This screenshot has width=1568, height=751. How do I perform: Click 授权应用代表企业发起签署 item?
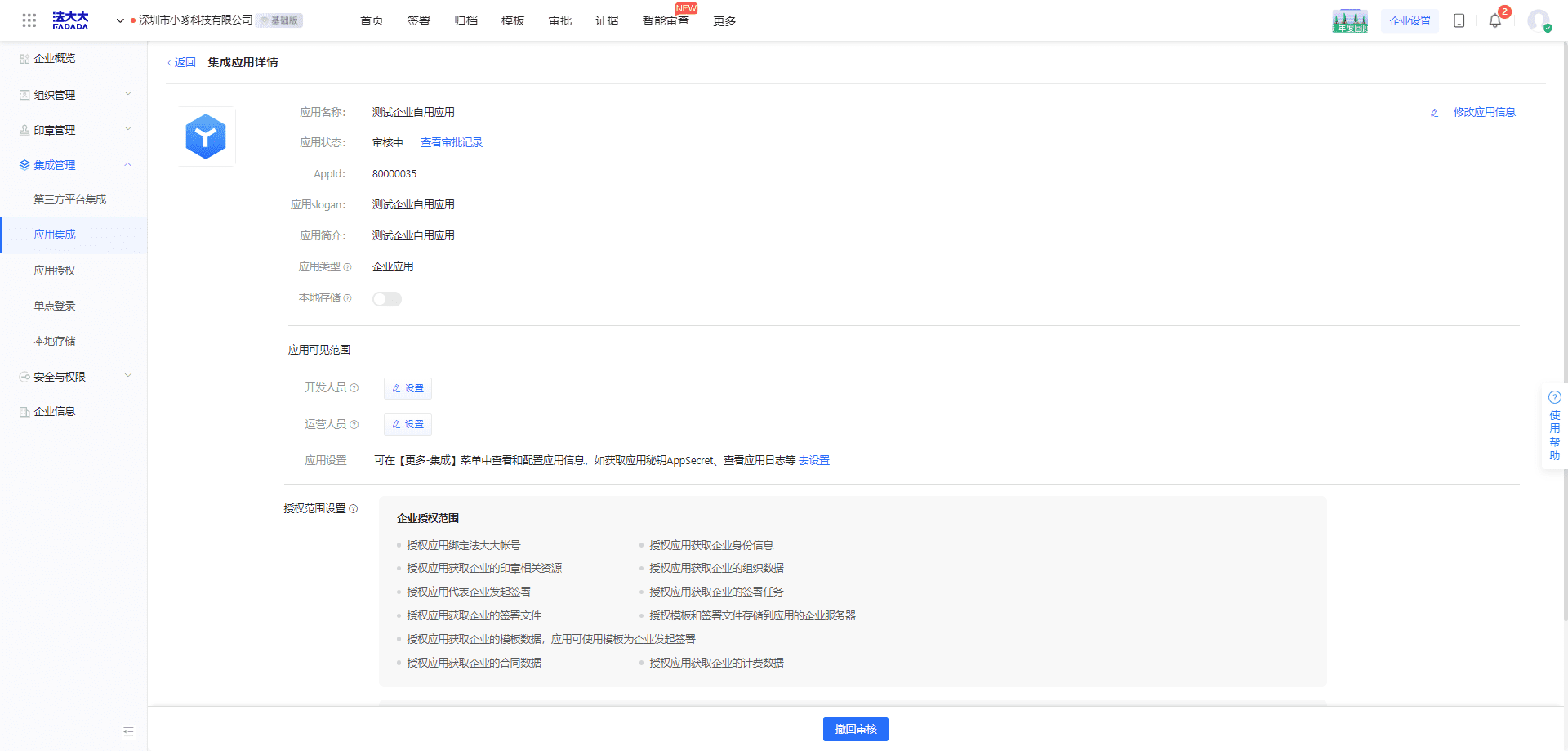(x=469, y=592)
